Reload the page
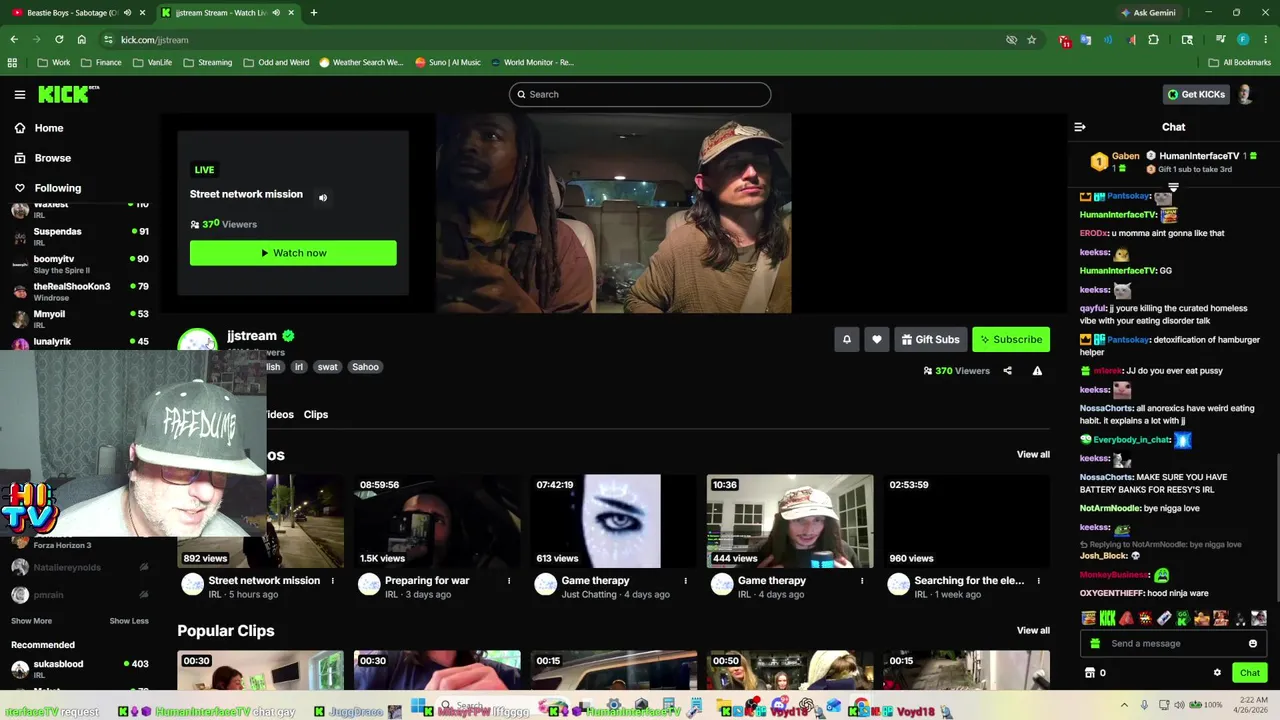1280x720 pixels. (x=59, y=40)
